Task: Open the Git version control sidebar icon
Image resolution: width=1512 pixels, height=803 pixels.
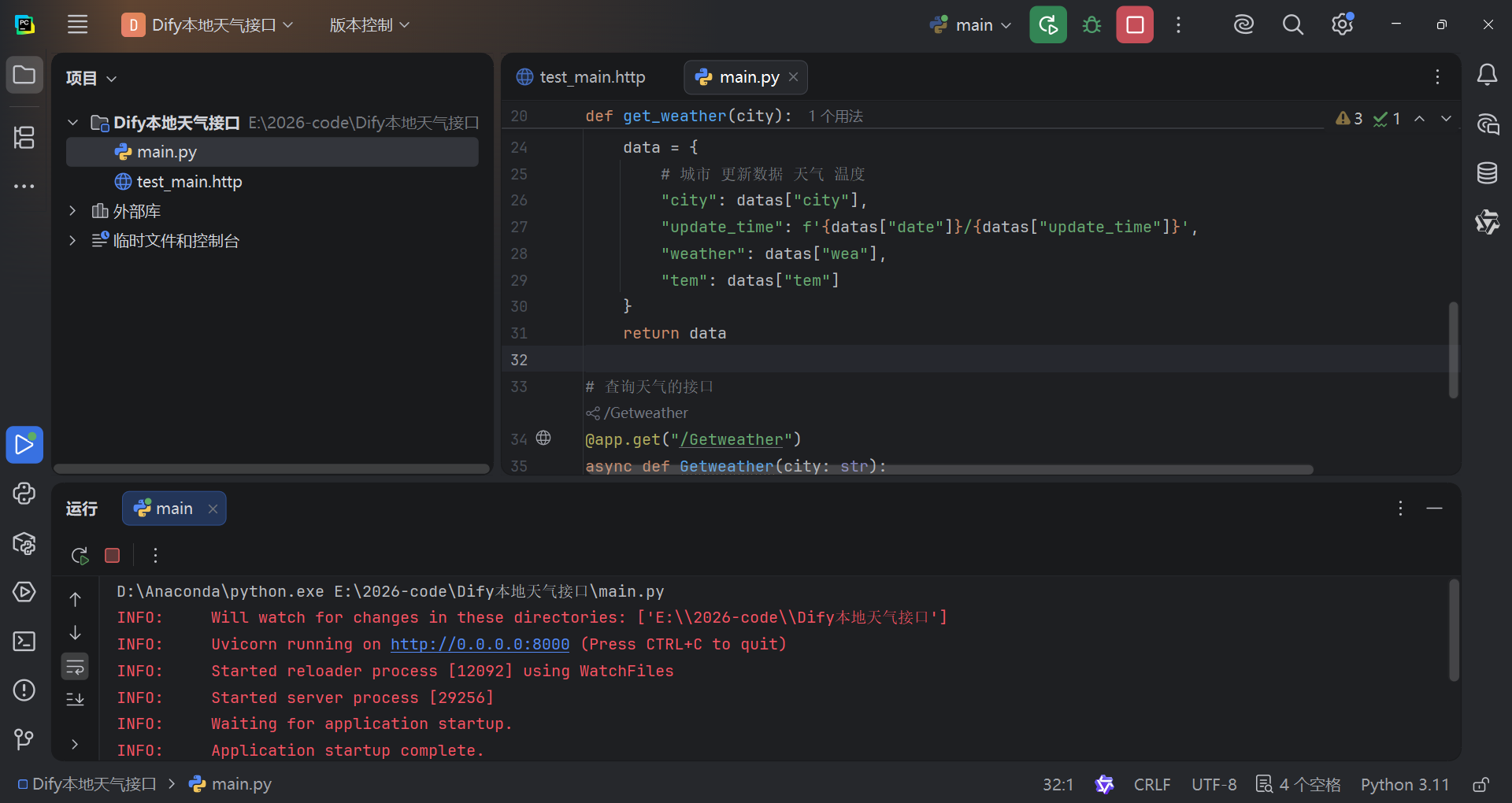Action: [x=24, y=739]
